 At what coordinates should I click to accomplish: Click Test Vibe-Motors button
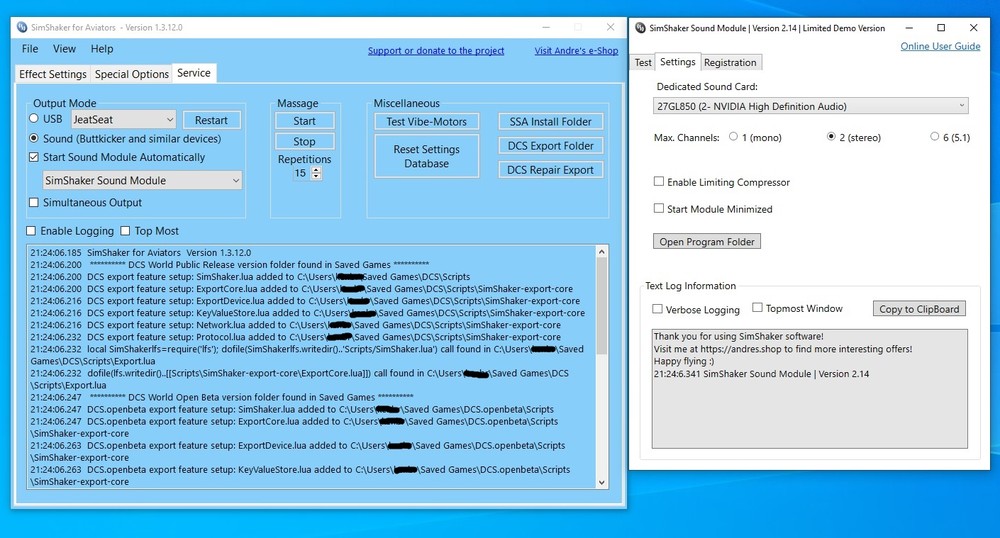click(427, 121)
